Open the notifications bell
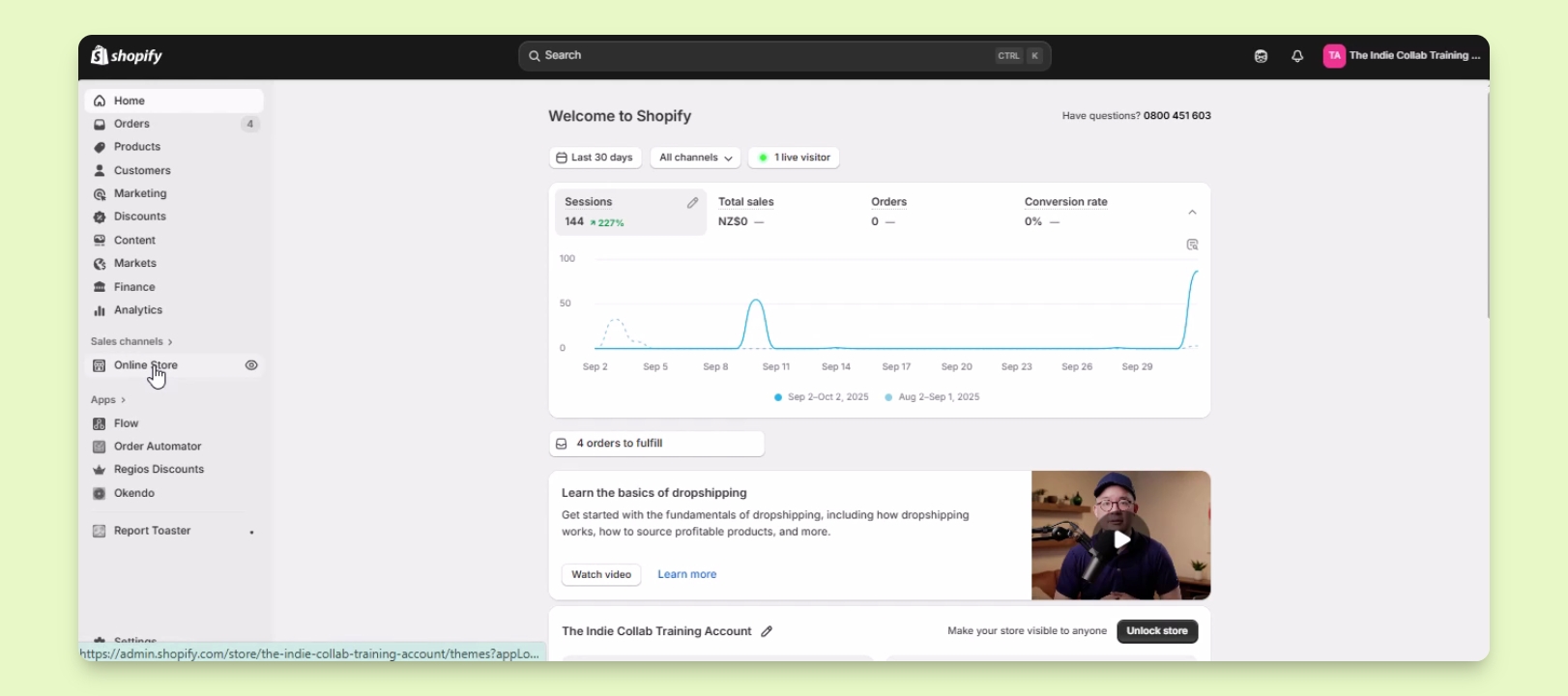The height and width of the screenshot is (696, 1568). pos(1297,57)
